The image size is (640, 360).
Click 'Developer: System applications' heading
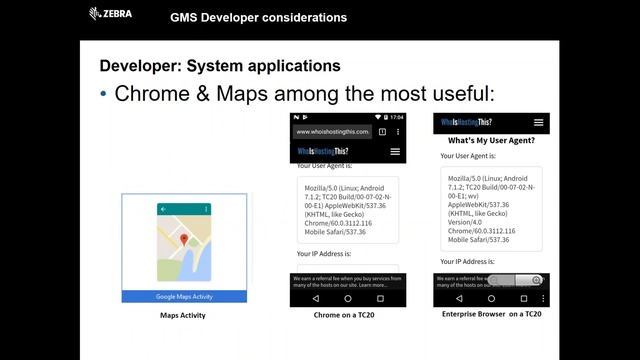220,66
